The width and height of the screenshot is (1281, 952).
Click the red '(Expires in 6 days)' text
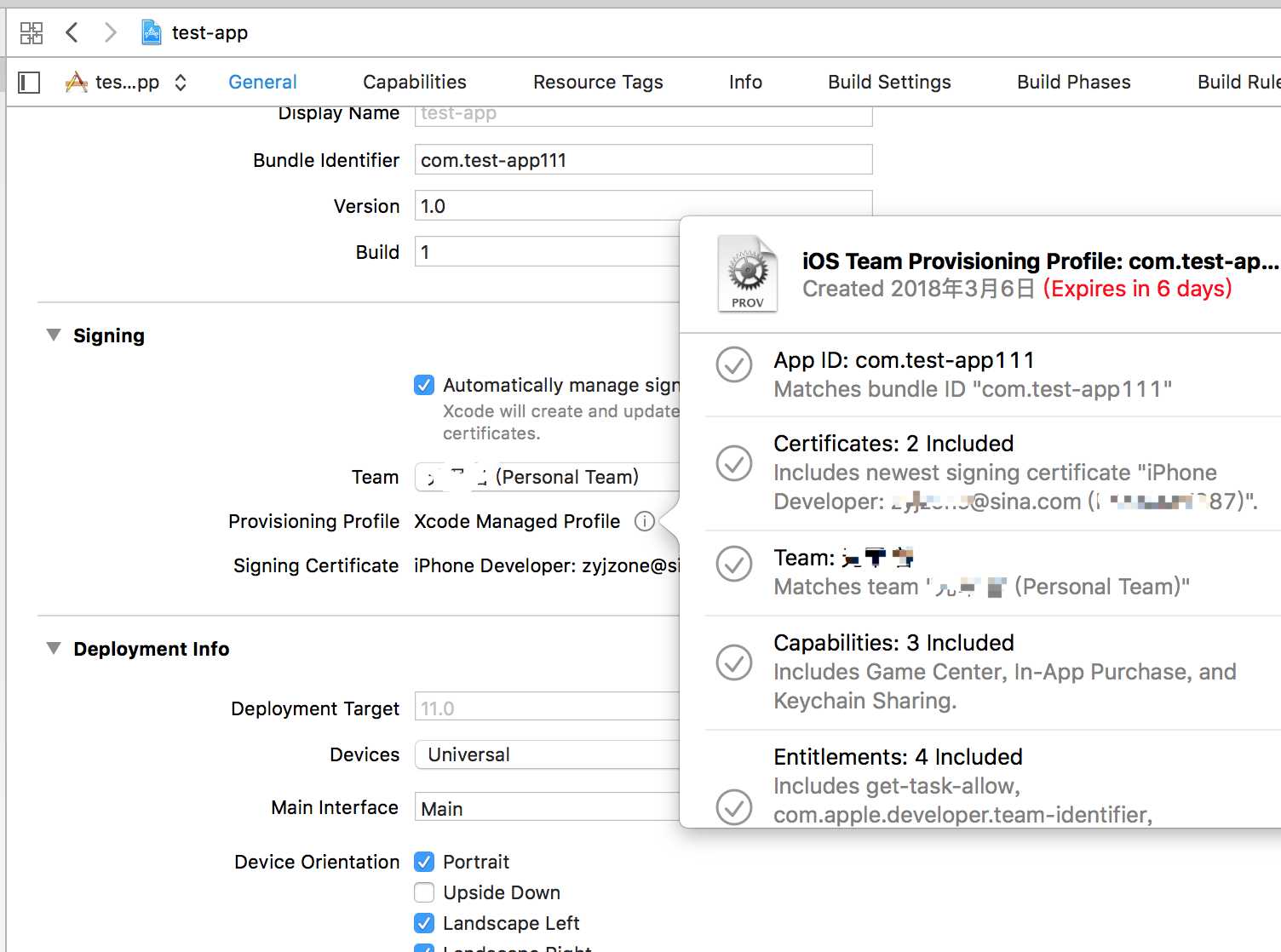[1138, 289]
